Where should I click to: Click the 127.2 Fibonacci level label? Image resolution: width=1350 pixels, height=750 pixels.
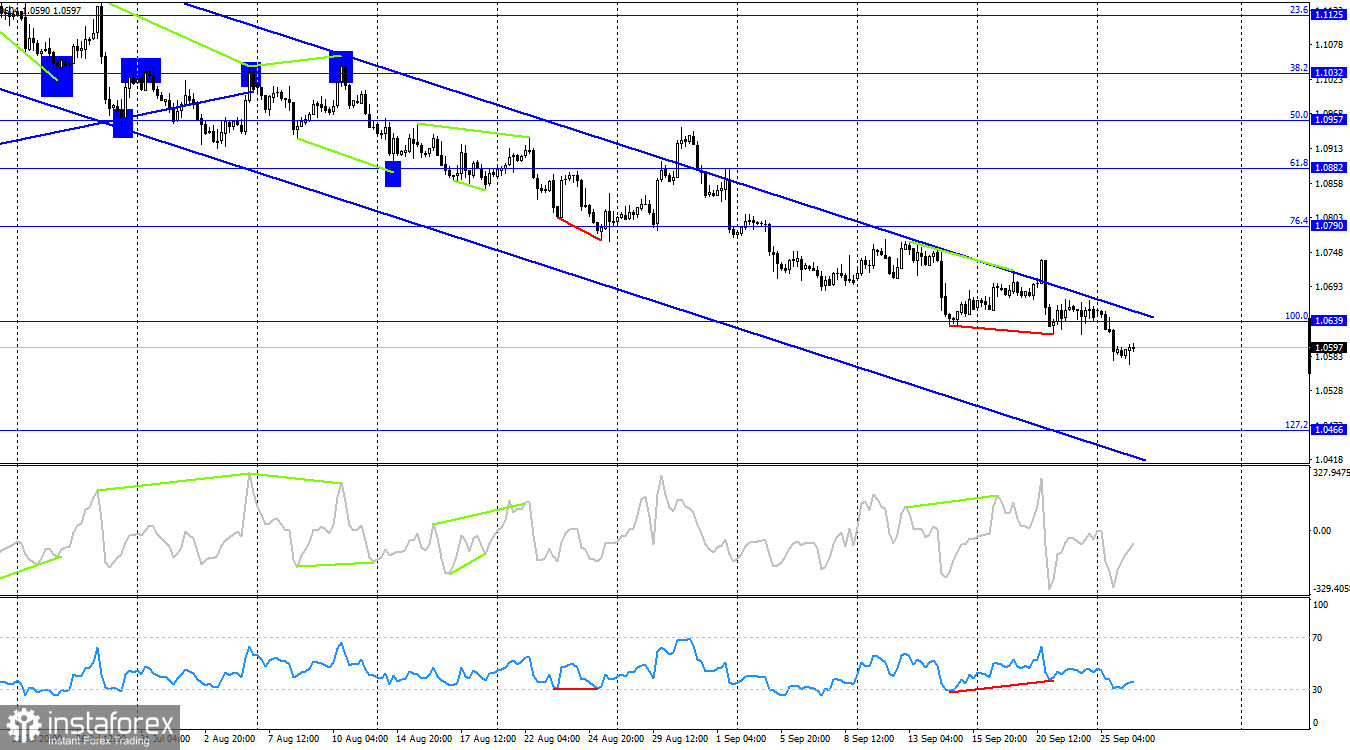pos(1297,425)
